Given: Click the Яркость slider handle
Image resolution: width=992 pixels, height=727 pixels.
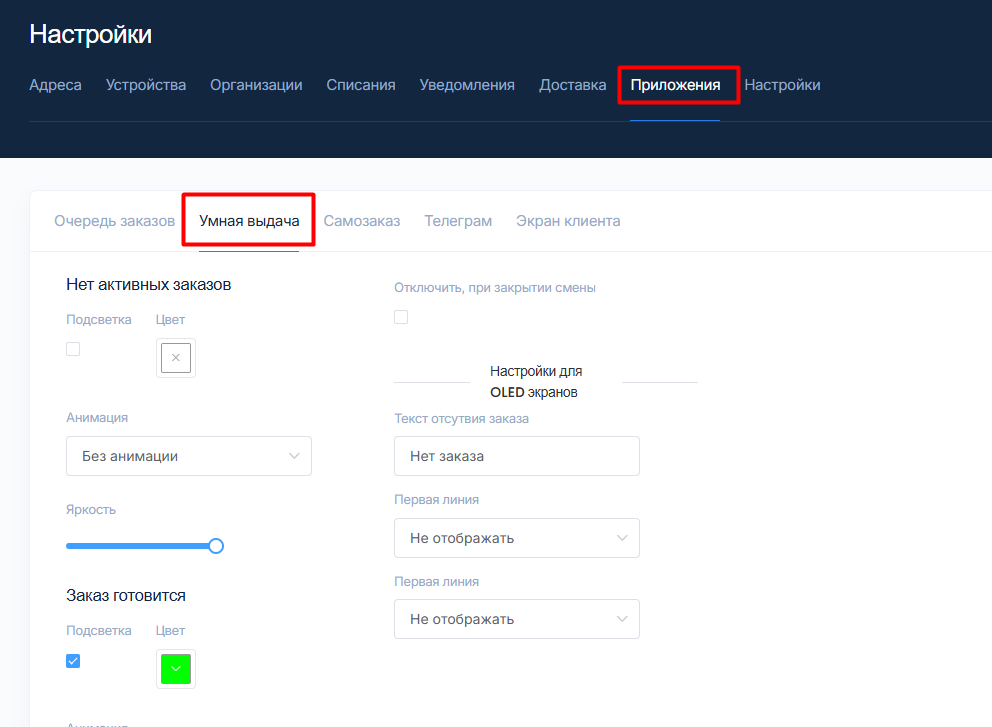Looking at the screenshot, I should click(x=216, y=546).
